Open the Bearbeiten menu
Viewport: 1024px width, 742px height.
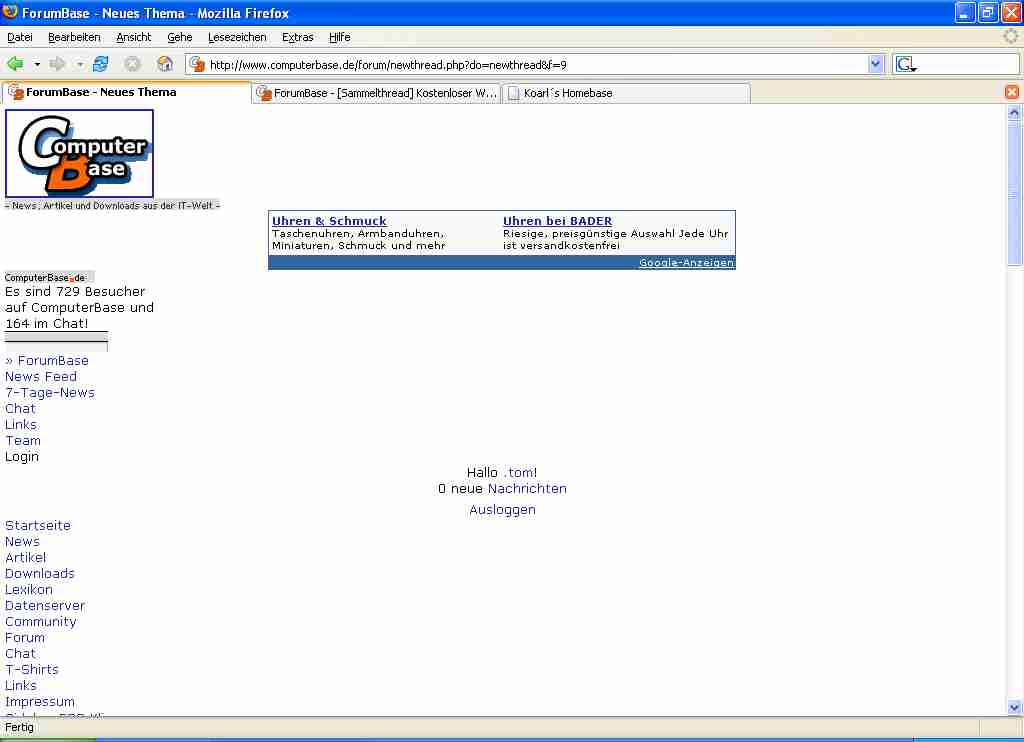(x=74, y=37)
